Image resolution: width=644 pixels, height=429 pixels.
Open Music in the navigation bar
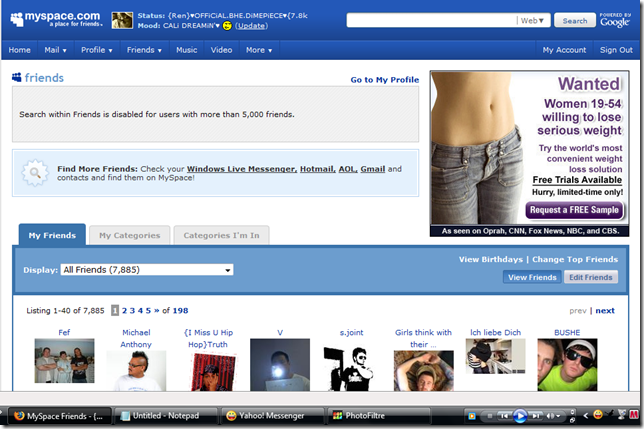tap(186, 50)
